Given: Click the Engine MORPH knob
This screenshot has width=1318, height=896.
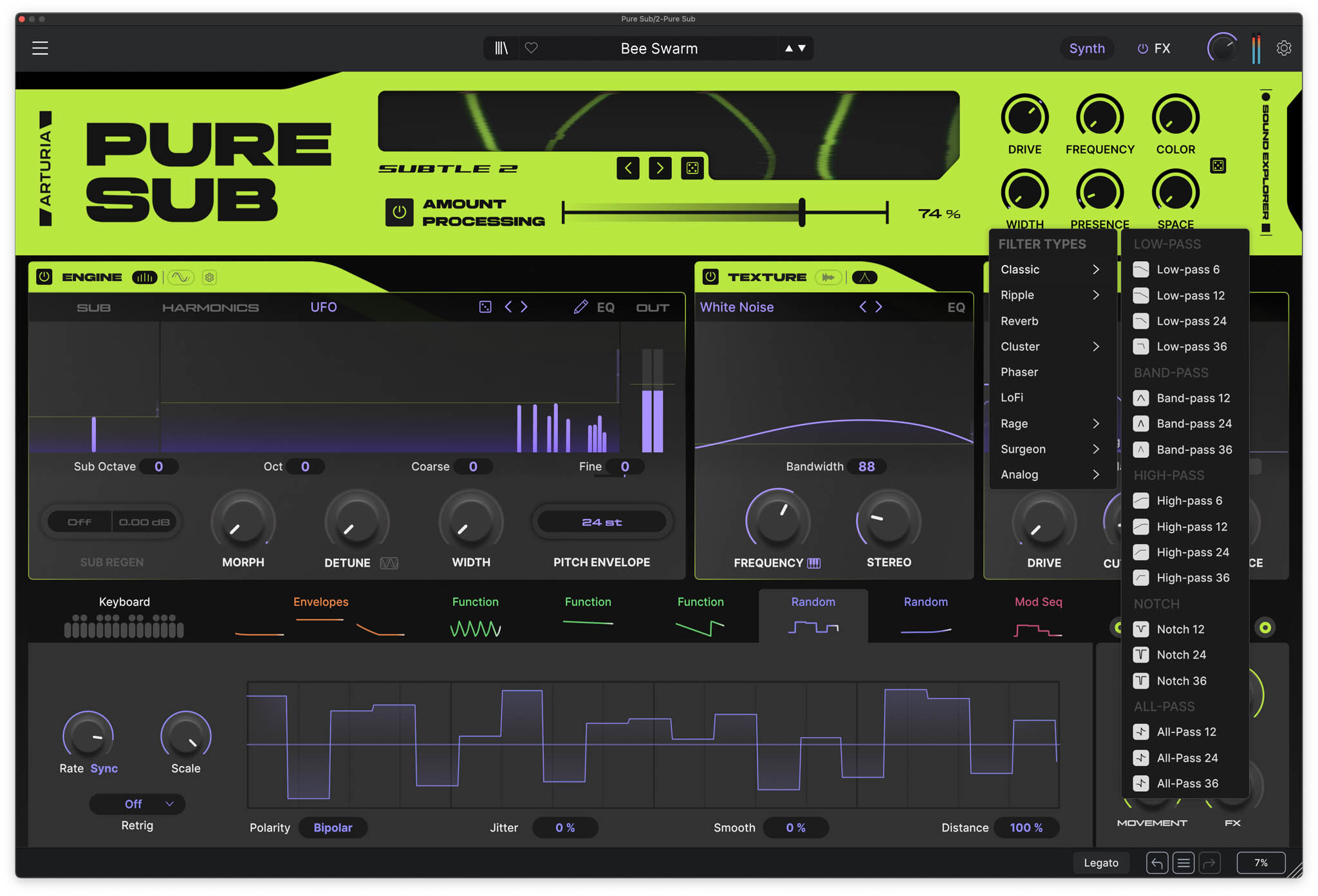Looking at the screenshot, I should [x=243, y=522].
